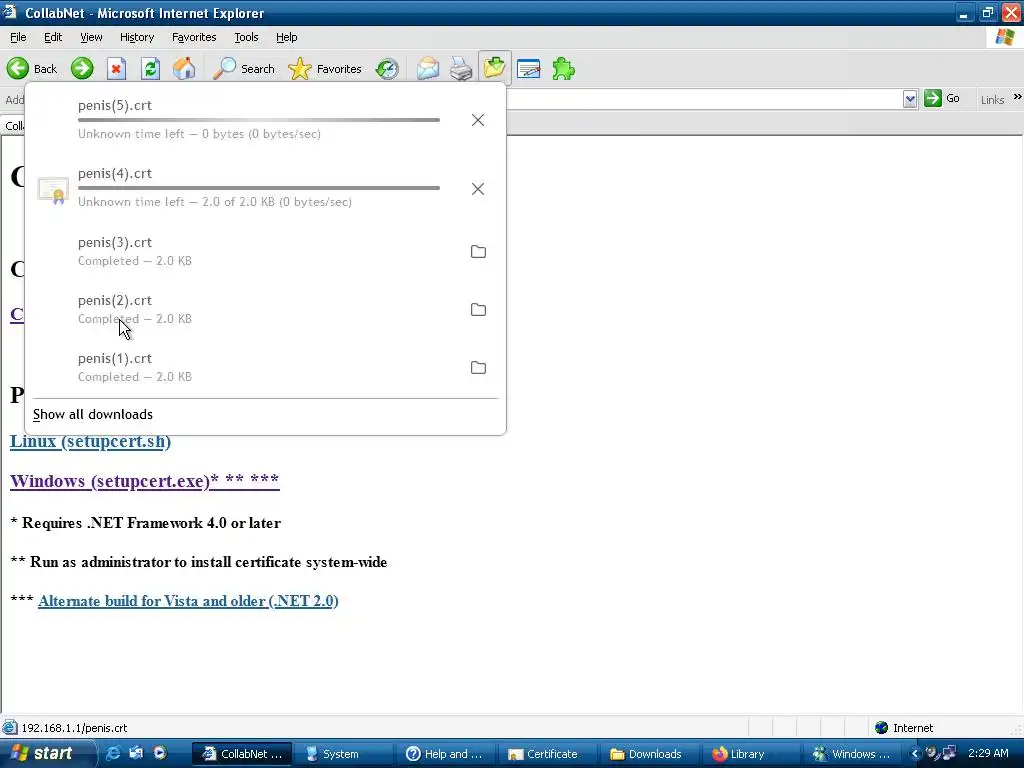Switch to the Certificate taskbar window
The height and width of the screenshot is (768, 1024).
pyautogui.click(x=546, y=754)
